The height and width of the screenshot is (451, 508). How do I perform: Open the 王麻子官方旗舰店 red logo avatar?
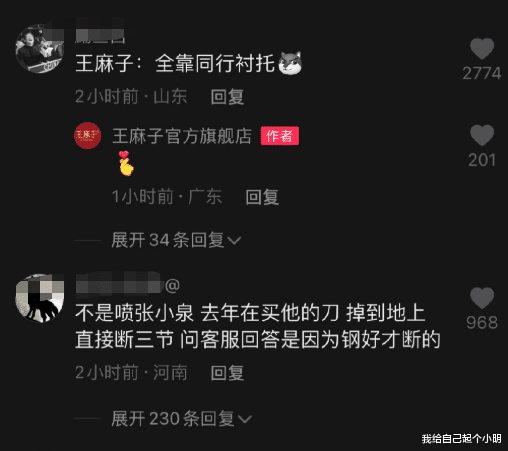tap(87, 135)
